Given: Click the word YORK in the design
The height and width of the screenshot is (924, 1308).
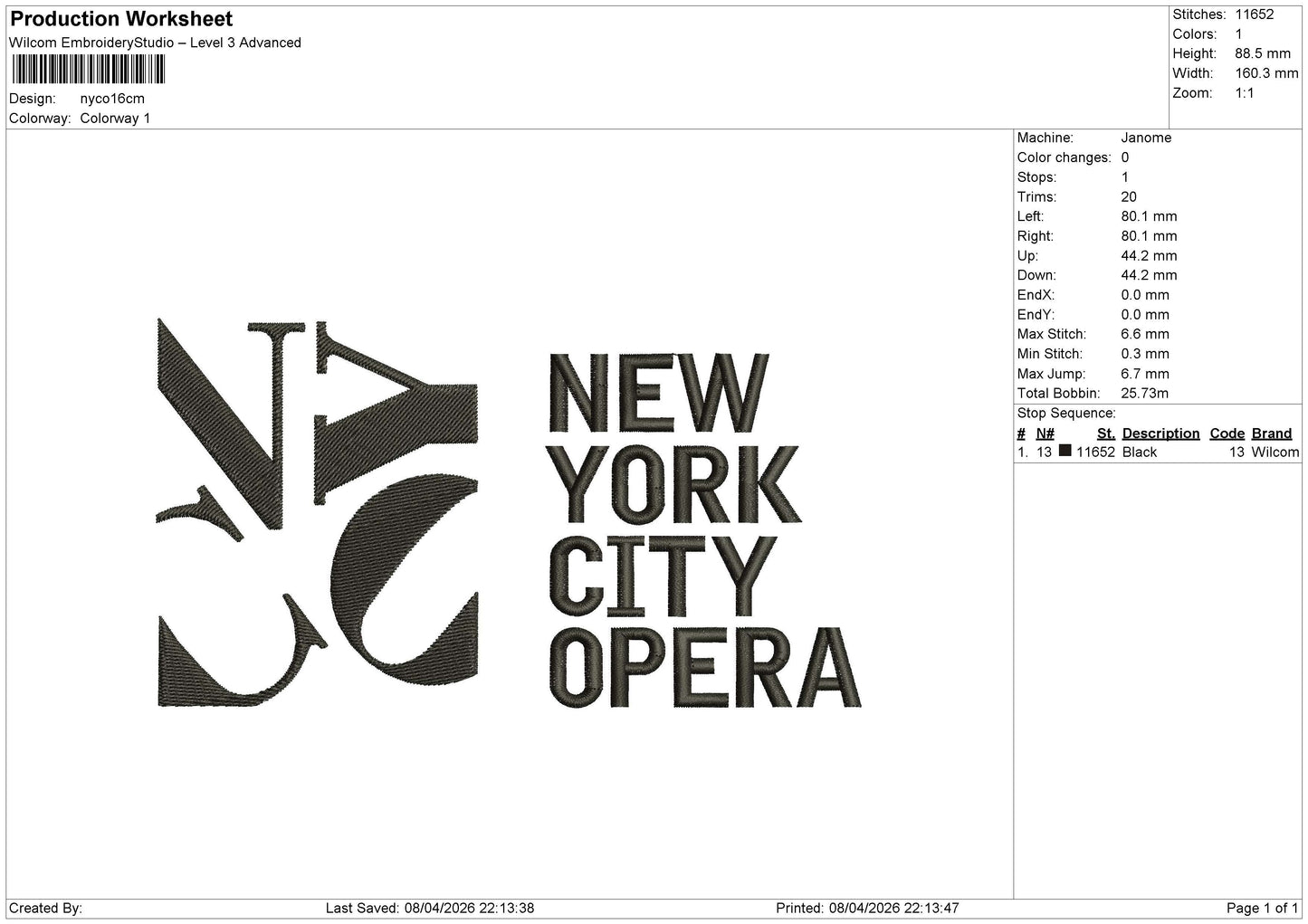Looking at the screenshot, I should [675, 484].
